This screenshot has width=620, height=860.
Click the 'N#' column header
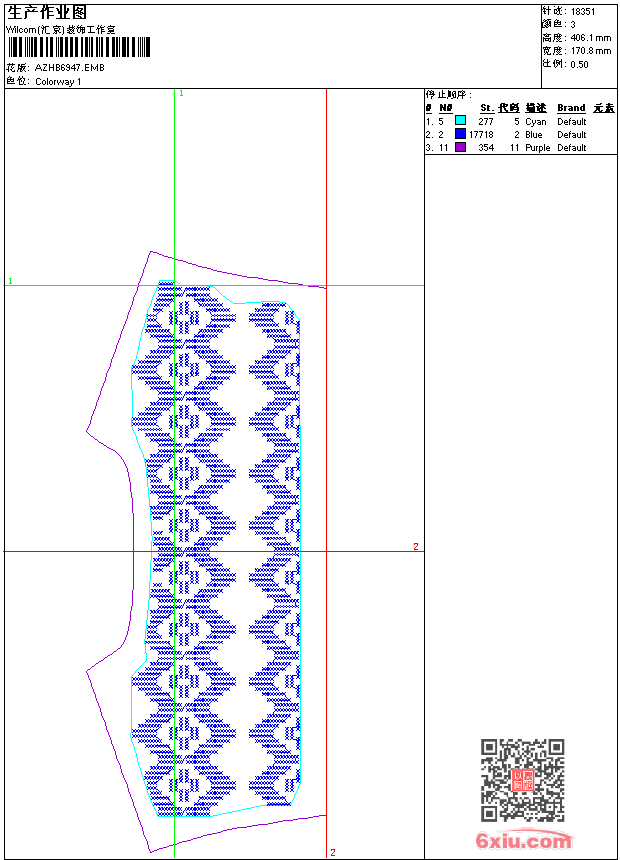point(446,108)
